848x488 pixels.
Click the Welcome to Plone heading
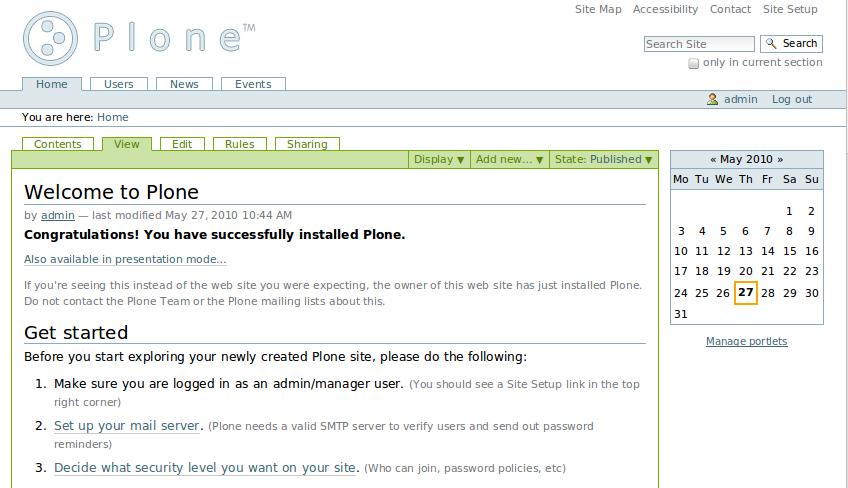[x=111, y=193]
